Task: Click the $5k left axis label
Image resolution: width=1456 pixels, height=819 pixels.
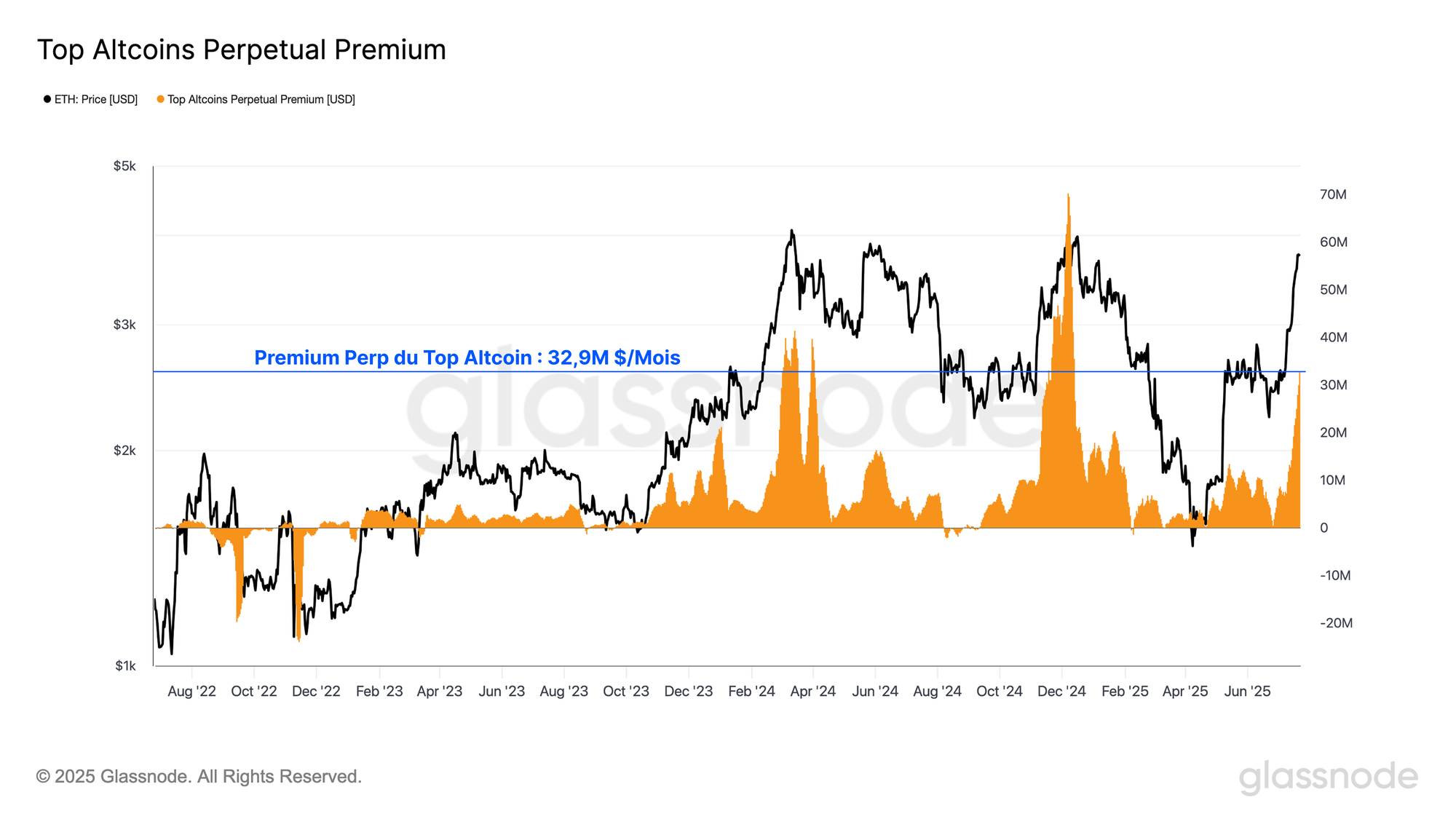Action: point(124,166)
